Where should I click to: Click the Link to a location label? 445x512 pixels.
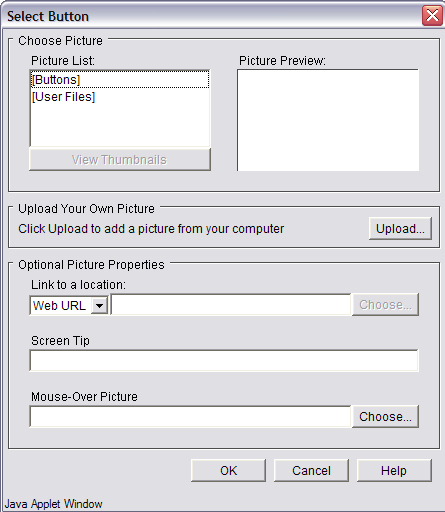point(78,285)
